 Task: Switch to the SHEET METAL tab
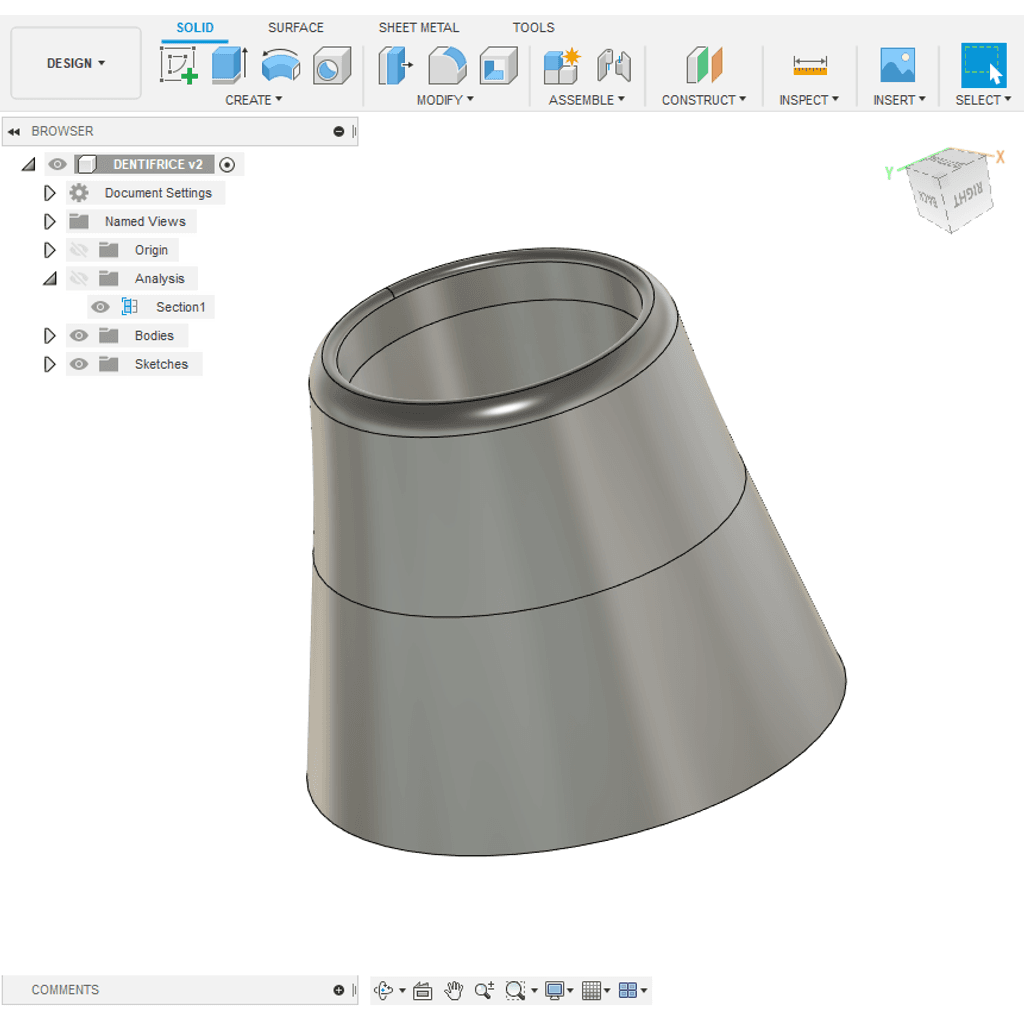(x=419, y=27)
